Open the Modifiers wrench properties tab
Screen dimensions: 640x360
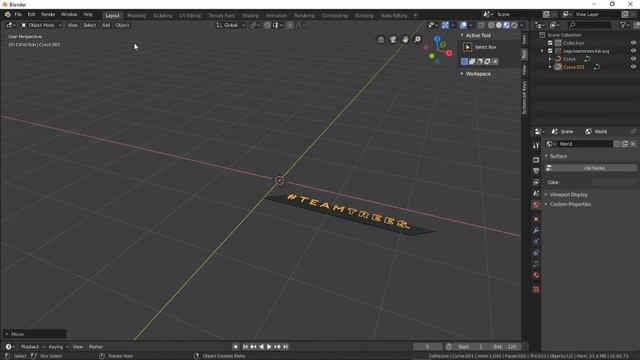coord(536,231)
